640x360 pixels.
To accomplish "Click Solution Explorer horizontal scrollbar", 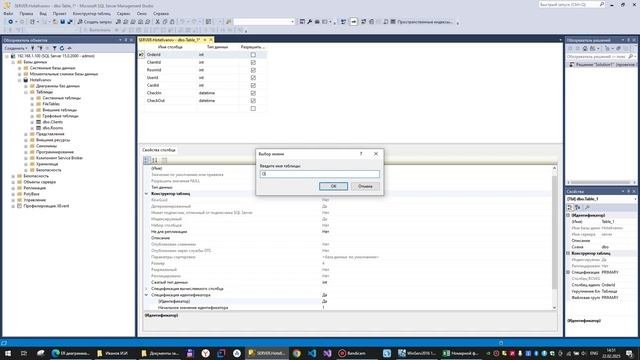I will [x=601, y=182].
